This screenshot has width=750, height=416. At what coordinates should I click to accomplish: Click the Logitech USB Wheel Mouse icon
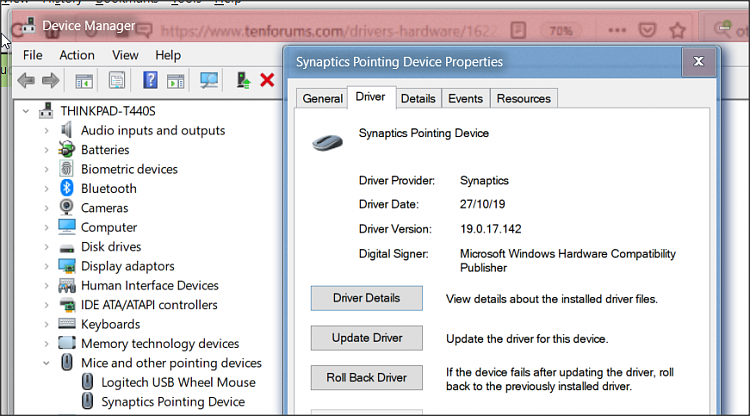point(87,382)
